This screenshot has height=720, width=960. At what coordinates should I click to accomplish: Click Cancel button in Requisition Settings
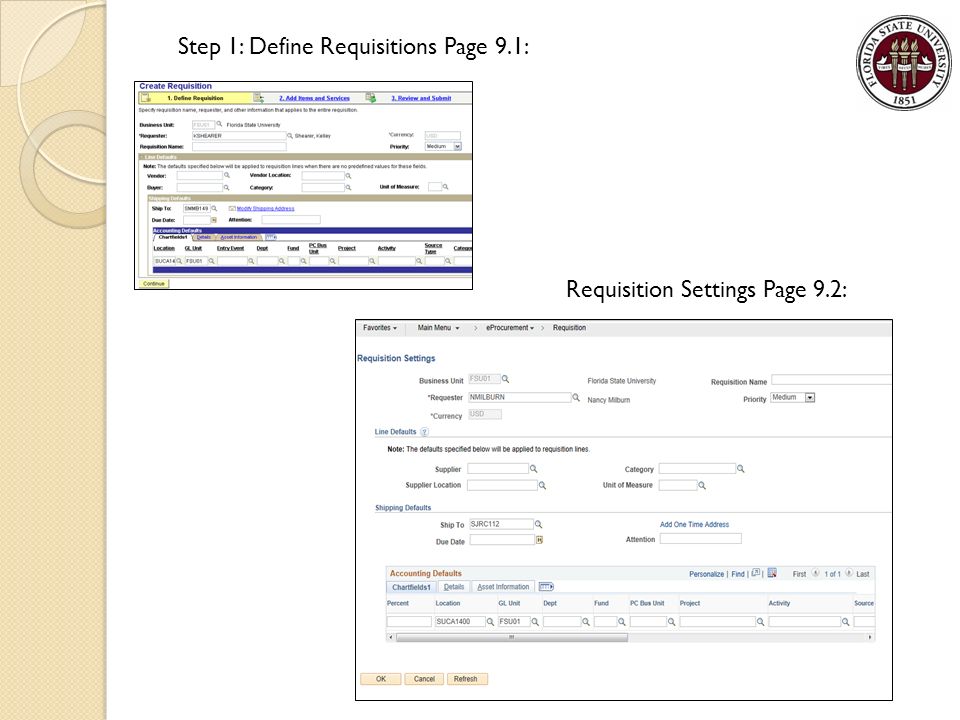tap(424, 679)
